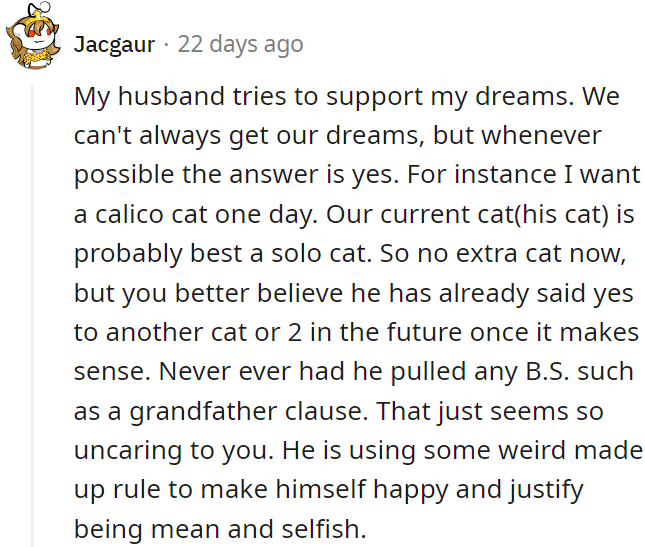Click the phrase "solo cat" in the comment
This screenshot has width=645, height=547.
pos(305,254)
